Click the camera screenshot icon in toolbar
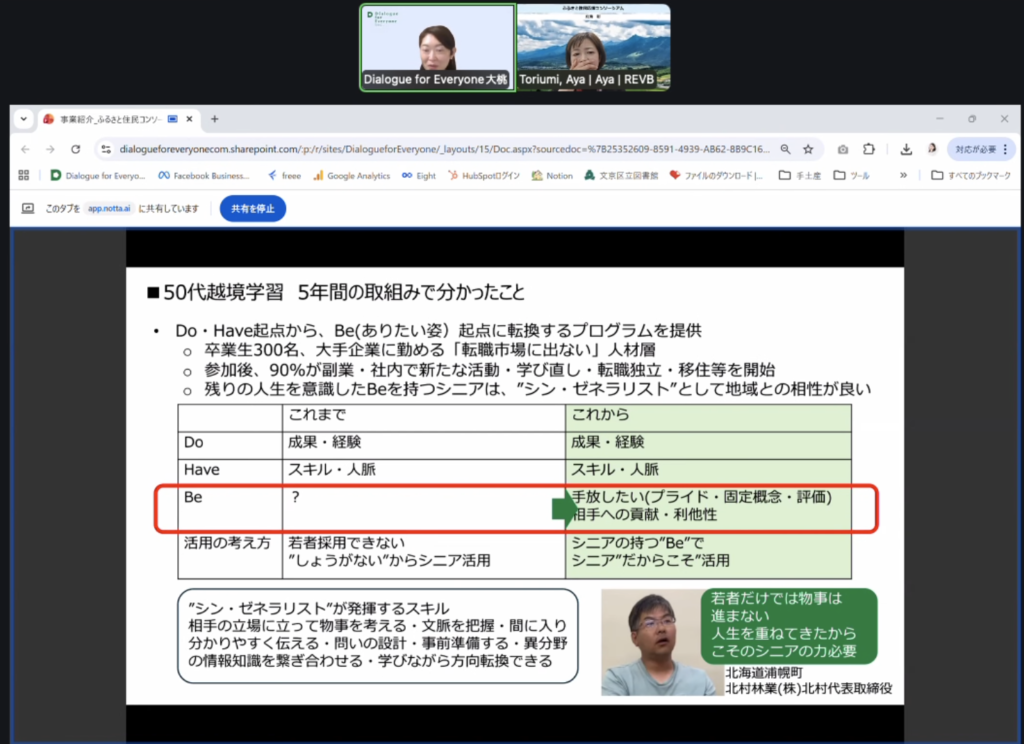Viewport: 1024px width, 744px height. tap(843, 149)
